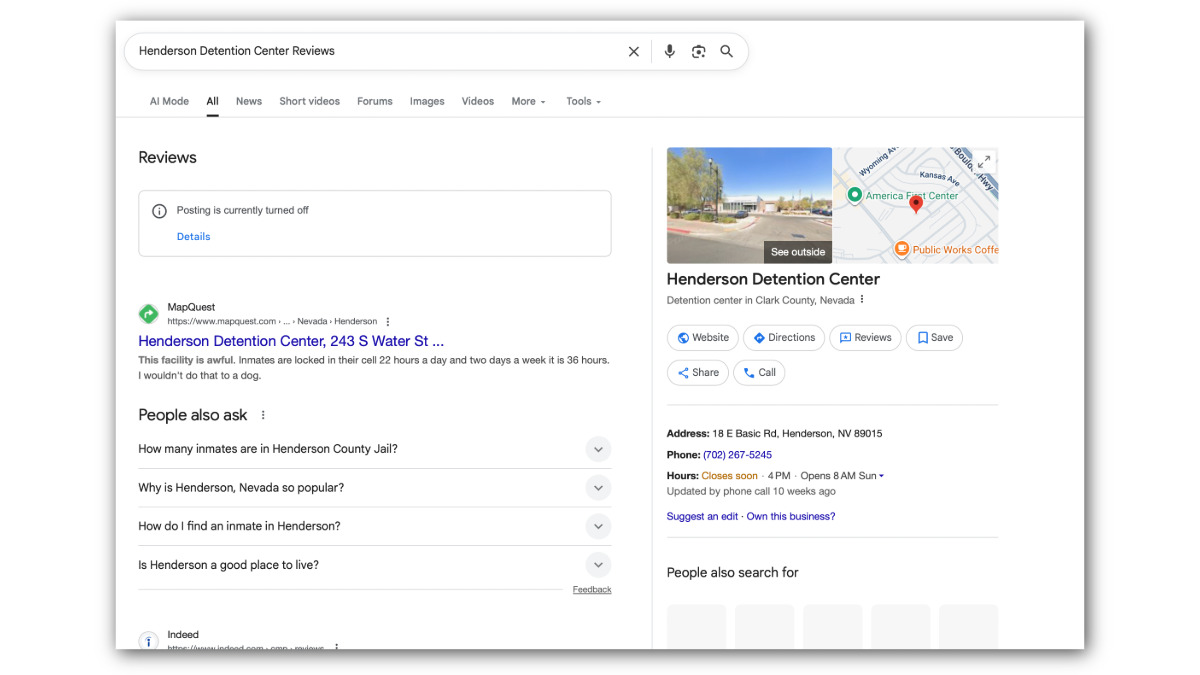Expand the hours dropdown next to Opens 8 AM Sun
Image resolution: width=1200 pixels, height=675 pixels.
tap(881, 476)
